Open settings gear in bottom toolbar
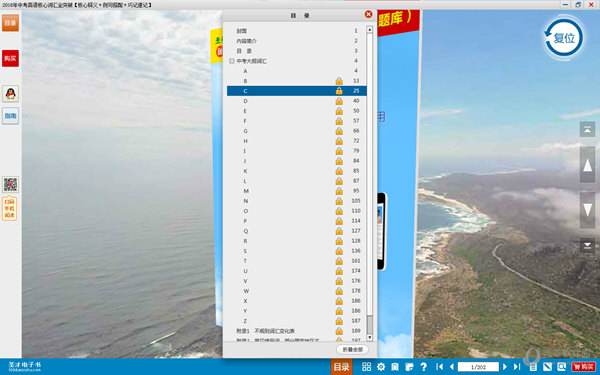This screenshot has height=375, width=600. click(x=381, y=367)
